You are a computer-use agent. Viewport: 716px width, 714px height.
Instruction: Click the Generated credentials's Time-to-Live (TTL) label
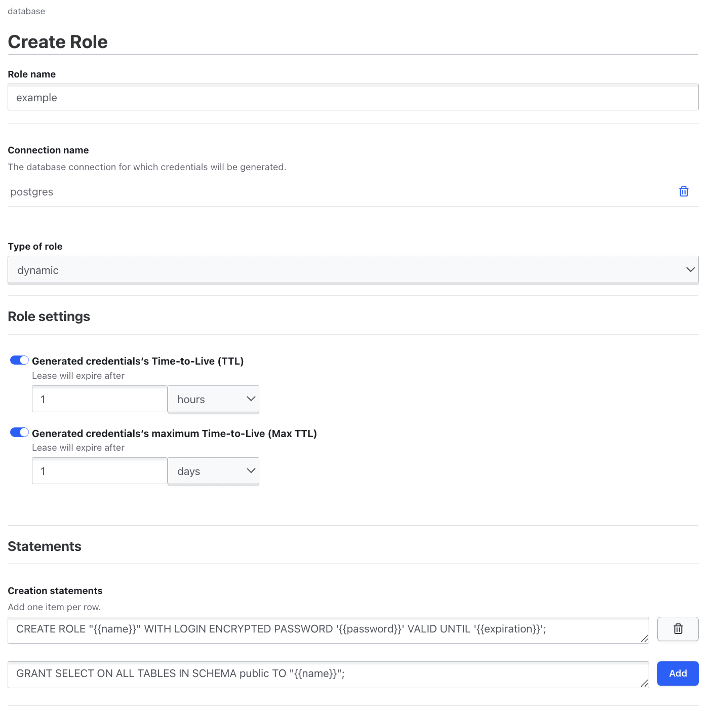pyautogui.click(x=138, y=361)
